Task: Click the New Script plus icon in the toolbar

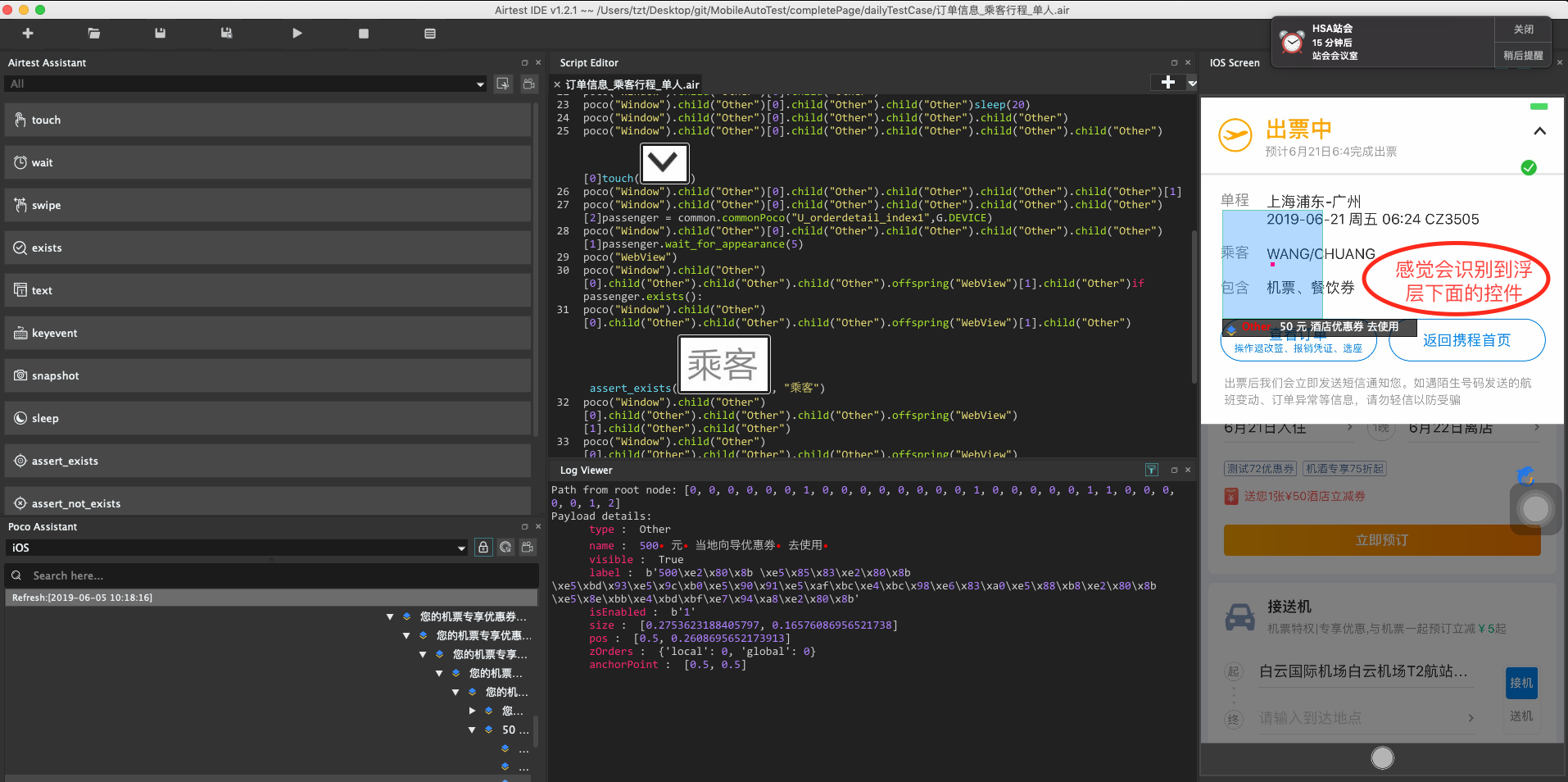Action: tap(28, 34)
